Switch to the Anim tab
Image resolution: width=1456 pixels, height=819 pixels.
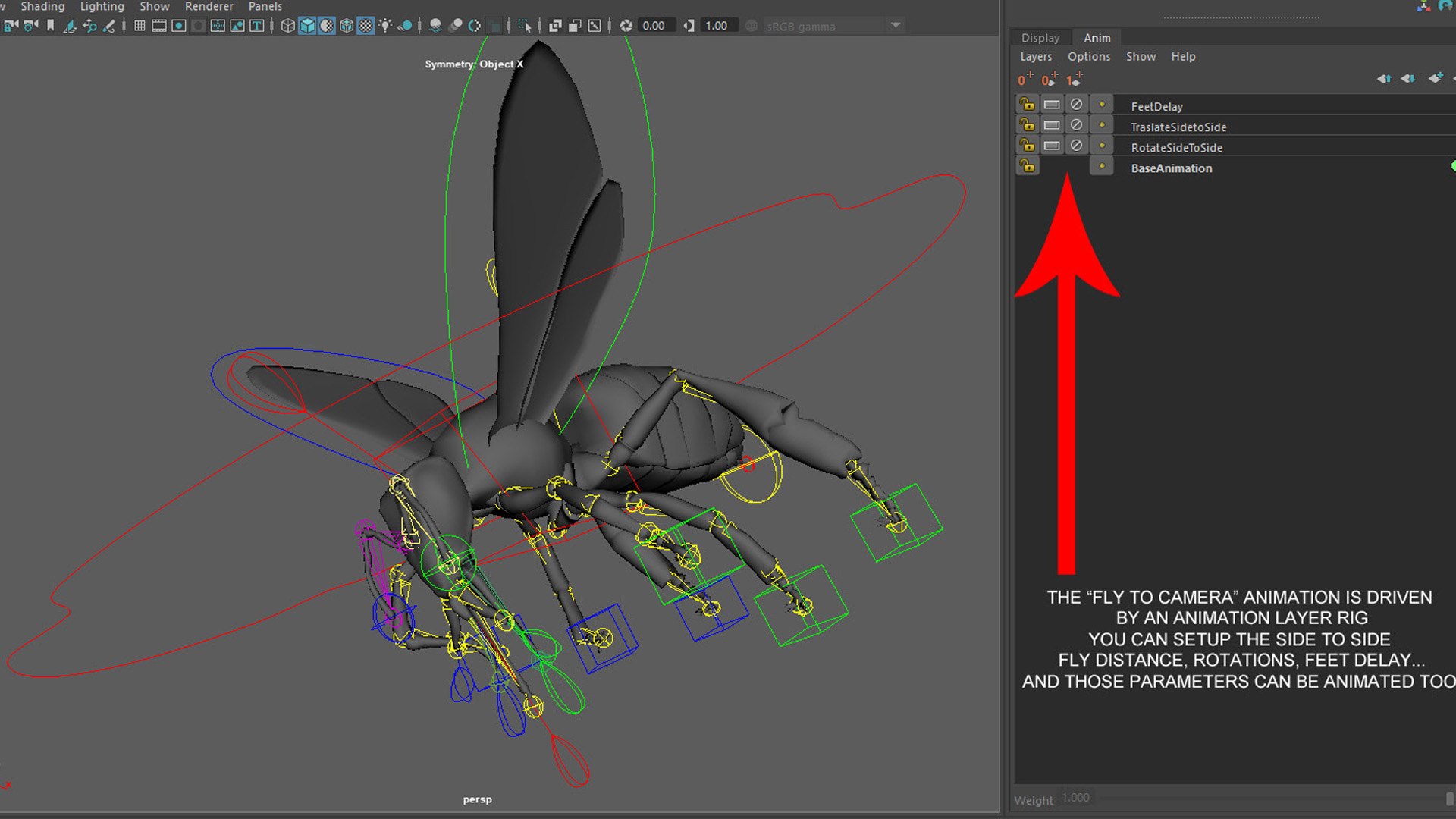tap(1097, 38)
